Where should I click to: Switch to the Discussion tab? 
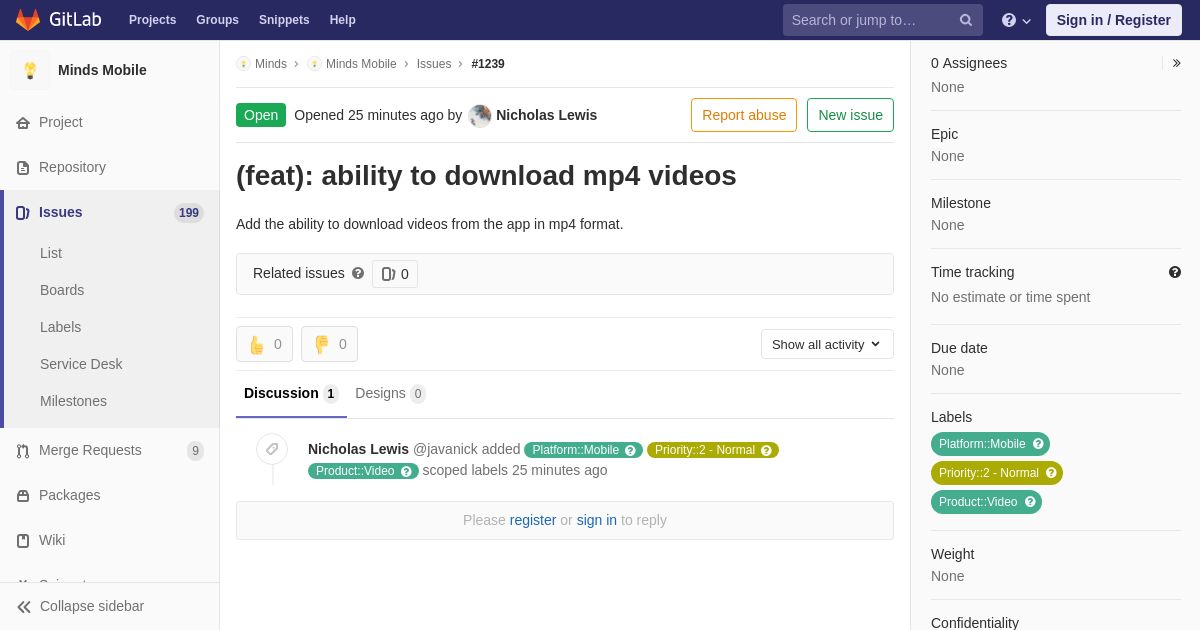coord(291,394)
